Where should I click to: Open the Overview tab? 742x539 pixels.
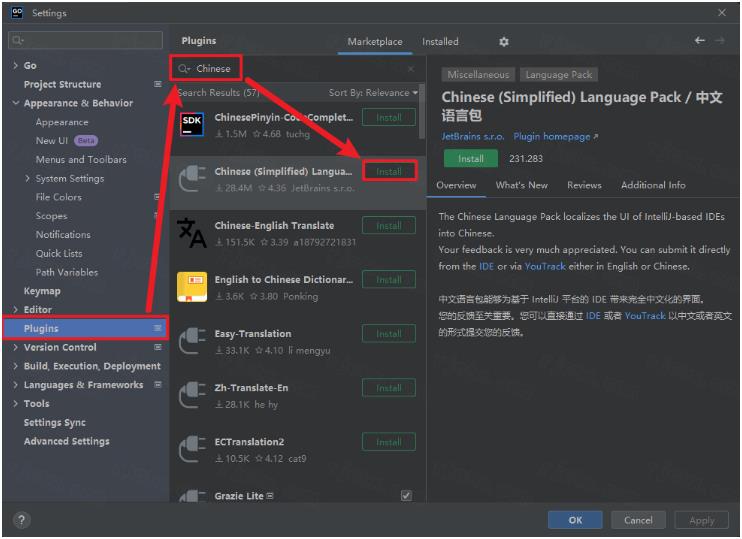click(x=456, y=185)
